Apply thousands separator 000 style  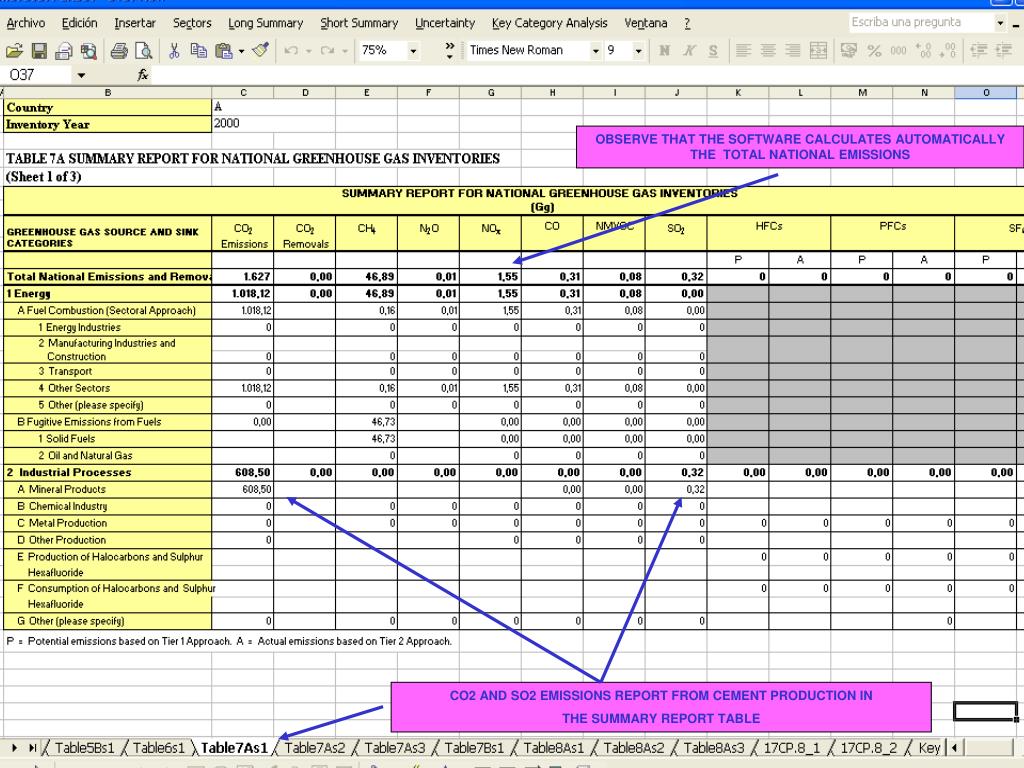[899, 50]
